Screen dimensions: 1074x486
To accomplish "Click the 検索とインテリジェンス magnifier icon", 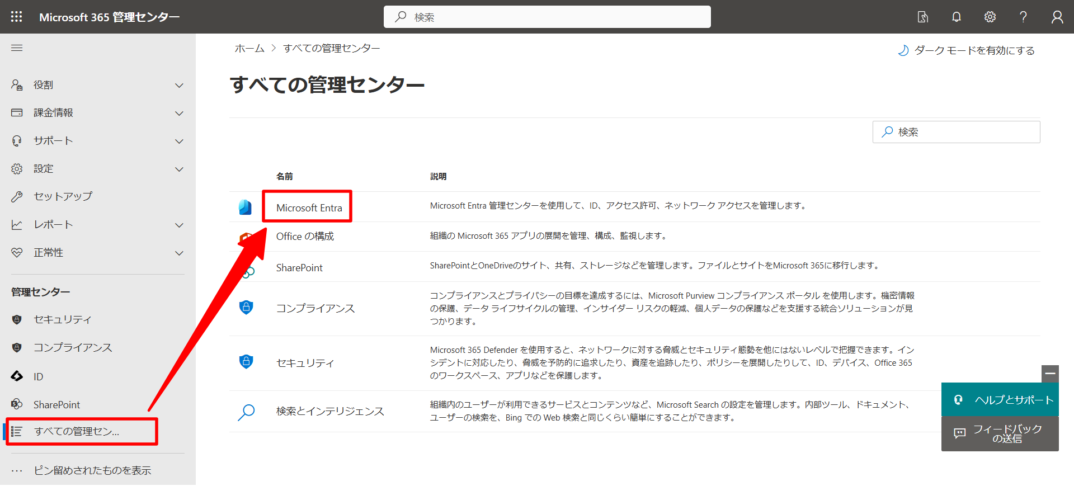I will click(x=246, y=412).
